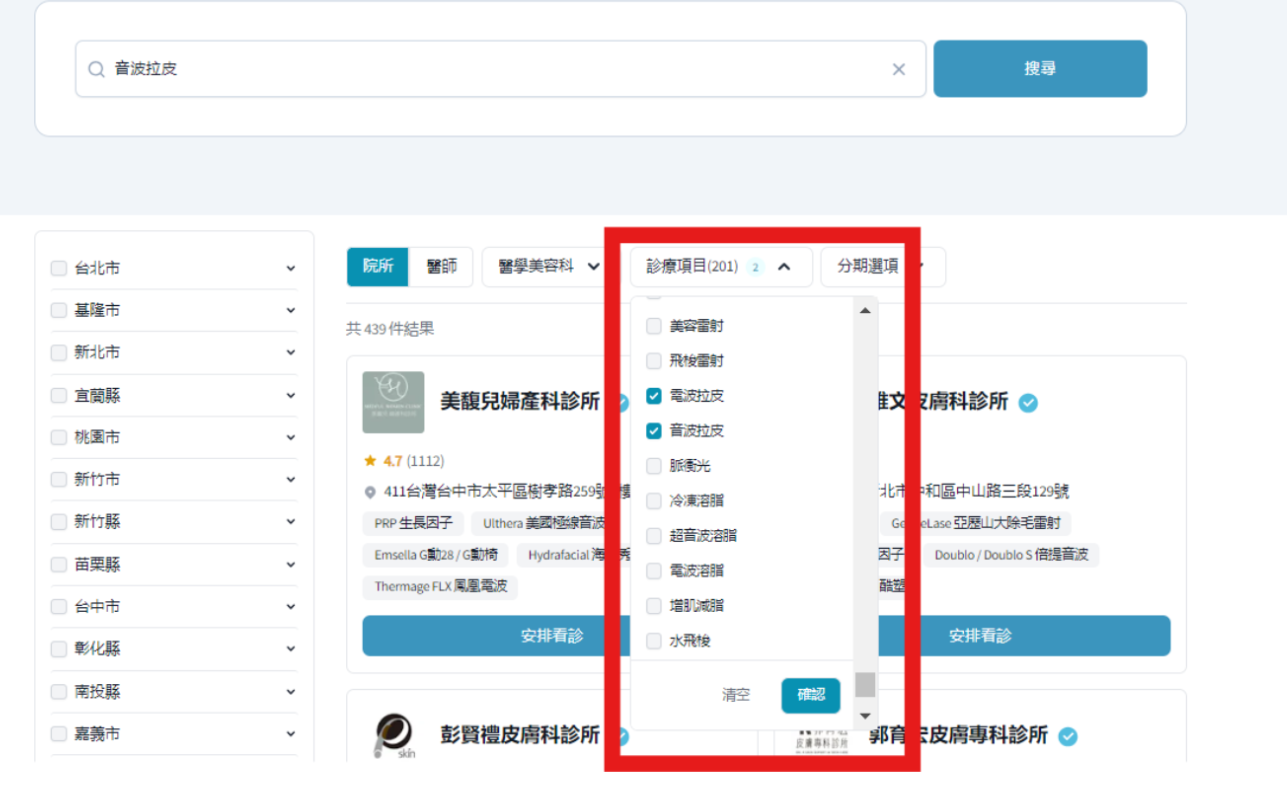Open 美馥兒婦產科診所 logo thumbnail
The width and height of the screenshot is (1287, 792).
(x=393, y=402)
